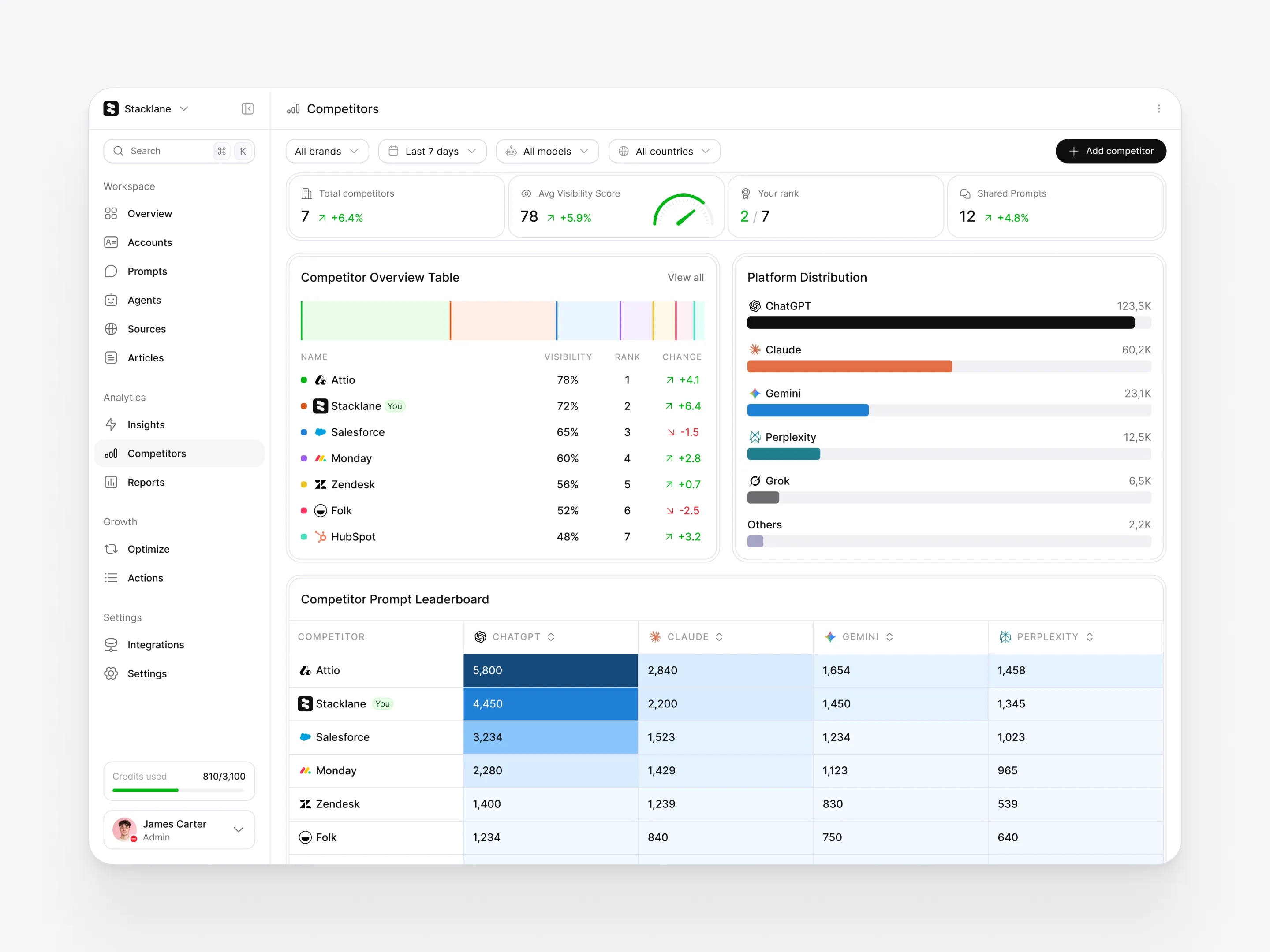Click the 5,800 ChatGPT cell for Attio
Image resolution: width=1270 pixels, height=952 pixels.
(551, 670)
